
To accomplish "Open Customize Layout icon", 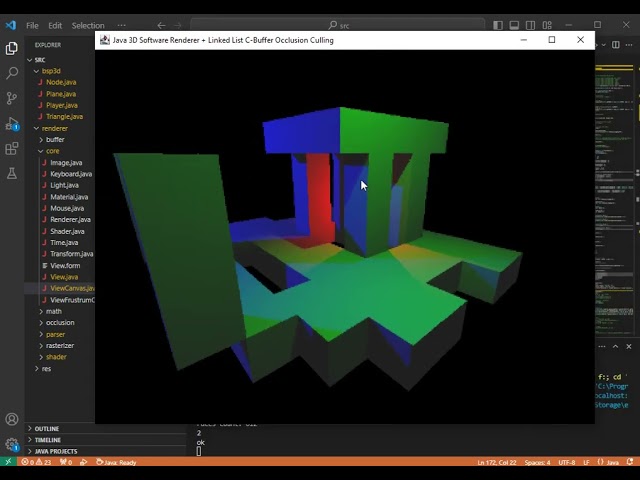I will tap(547, 25).
